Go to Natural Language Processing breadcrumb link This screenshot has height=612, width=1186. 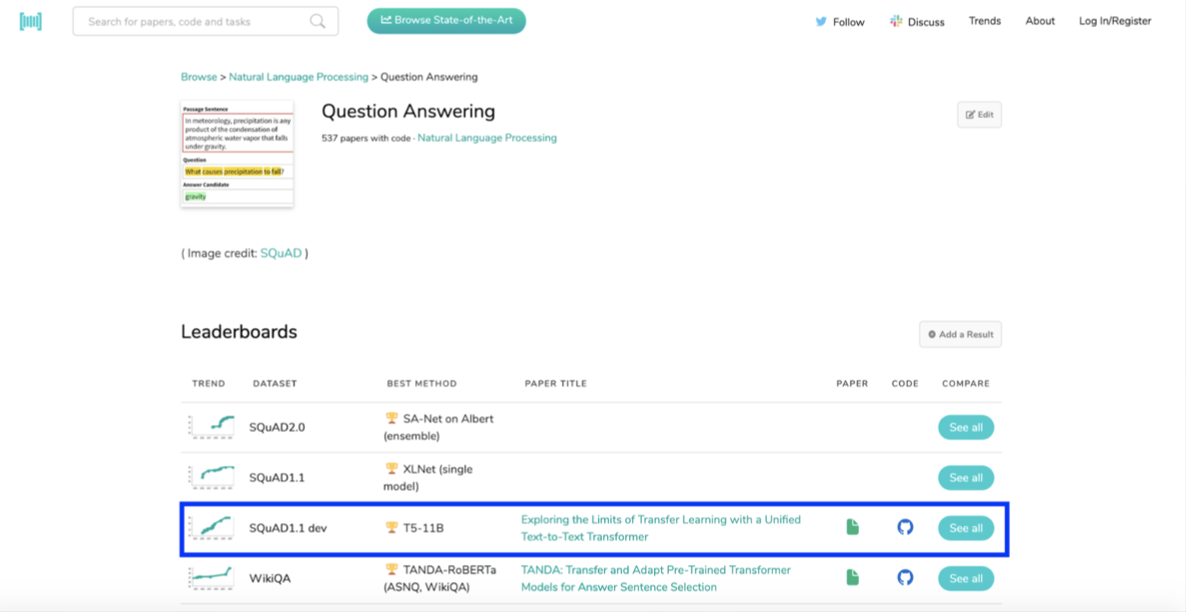point(299,76)
